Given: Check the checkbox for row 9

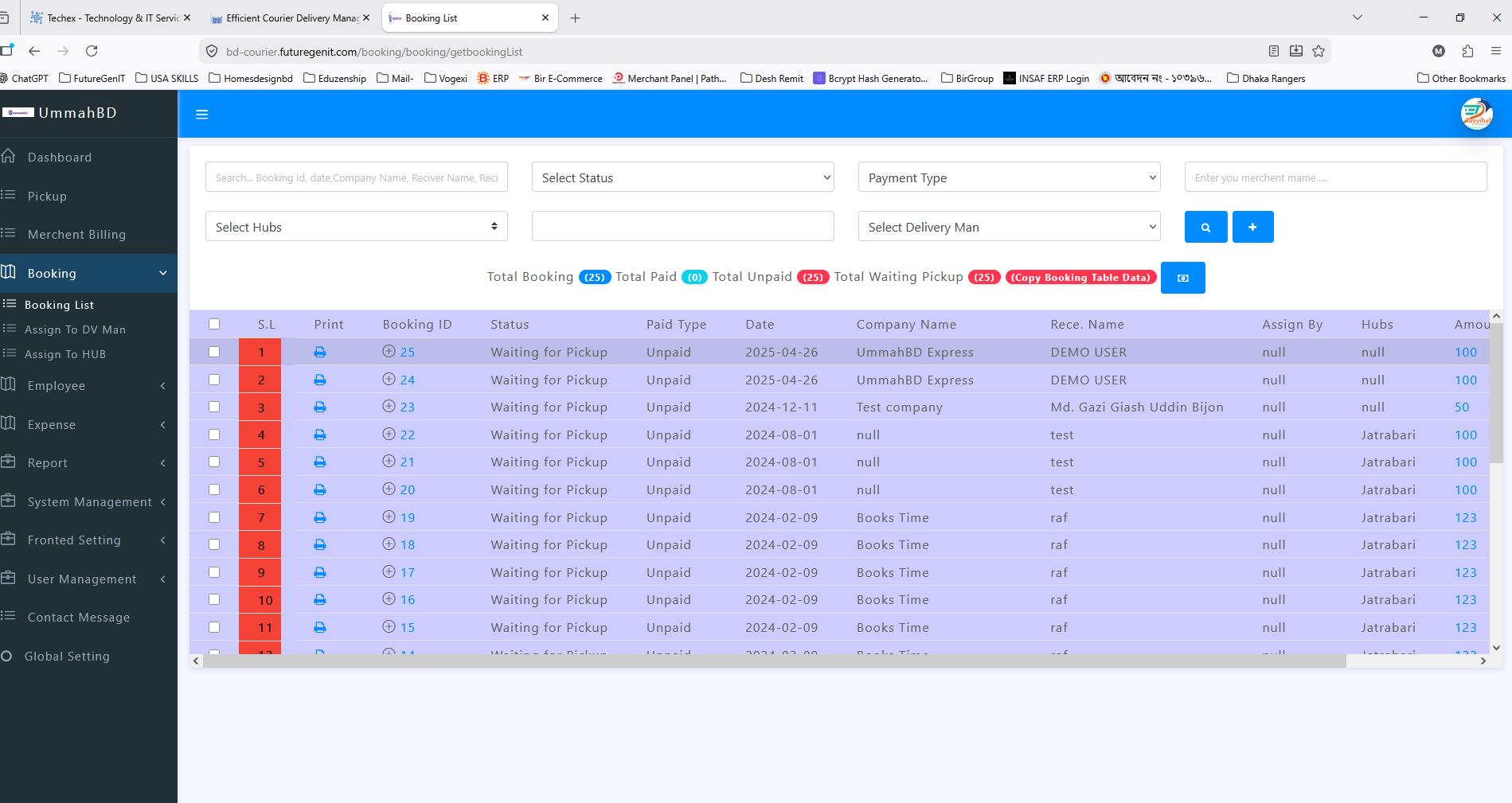Looking at the screenshot, I should pyautogui.click(x=214, y=572).
